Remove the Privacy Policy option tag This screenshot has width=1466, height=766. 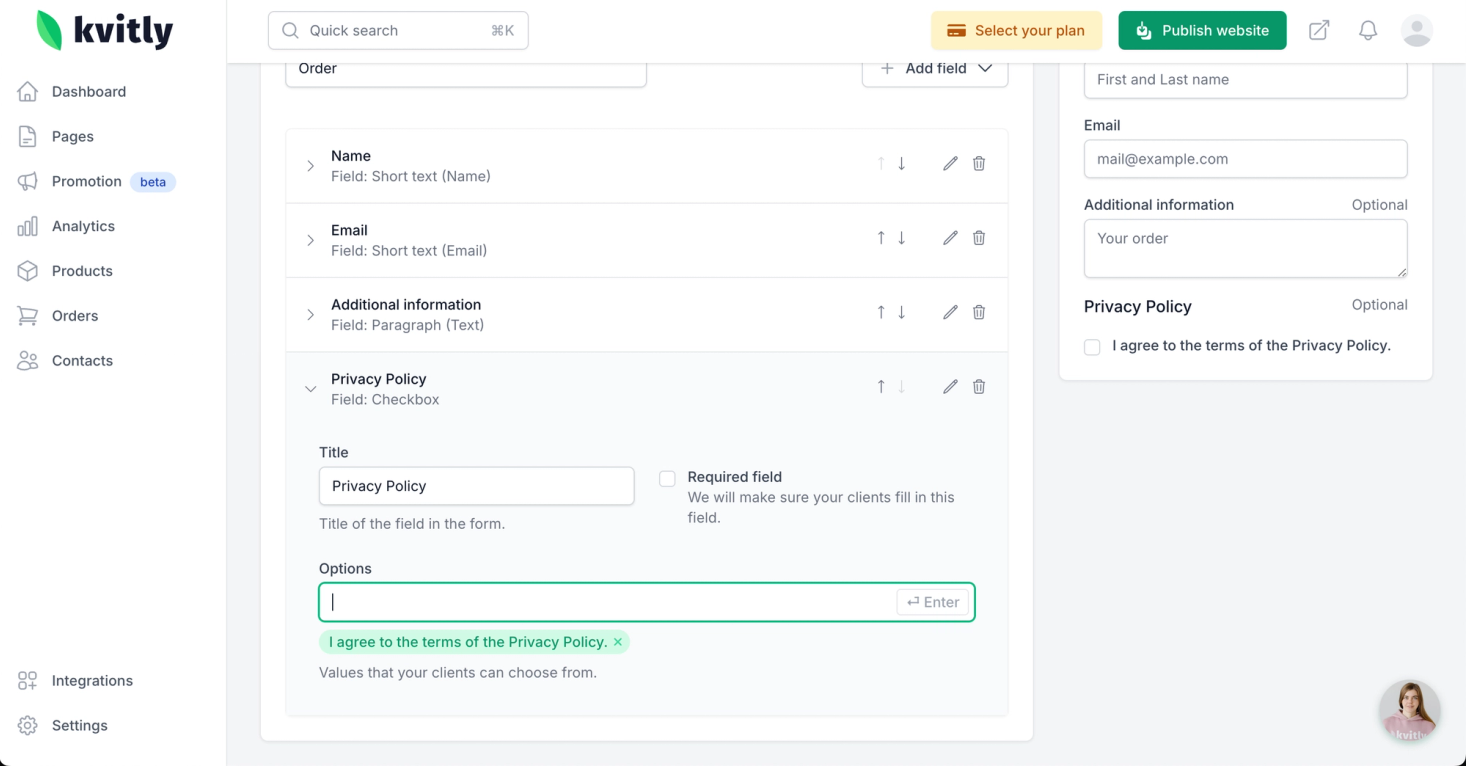click(618, 642)
